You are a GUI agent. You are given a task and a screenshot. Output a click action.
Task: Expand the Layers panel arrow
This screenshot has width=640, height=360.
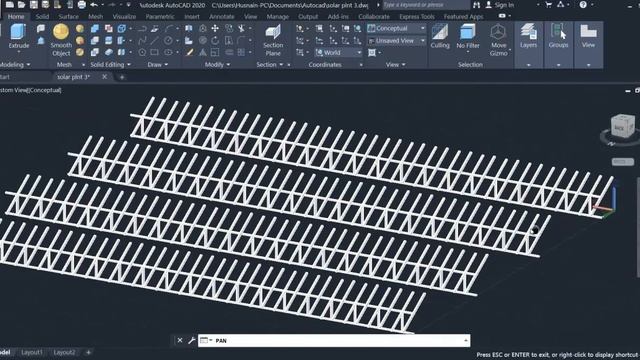[x=529, y=65]
